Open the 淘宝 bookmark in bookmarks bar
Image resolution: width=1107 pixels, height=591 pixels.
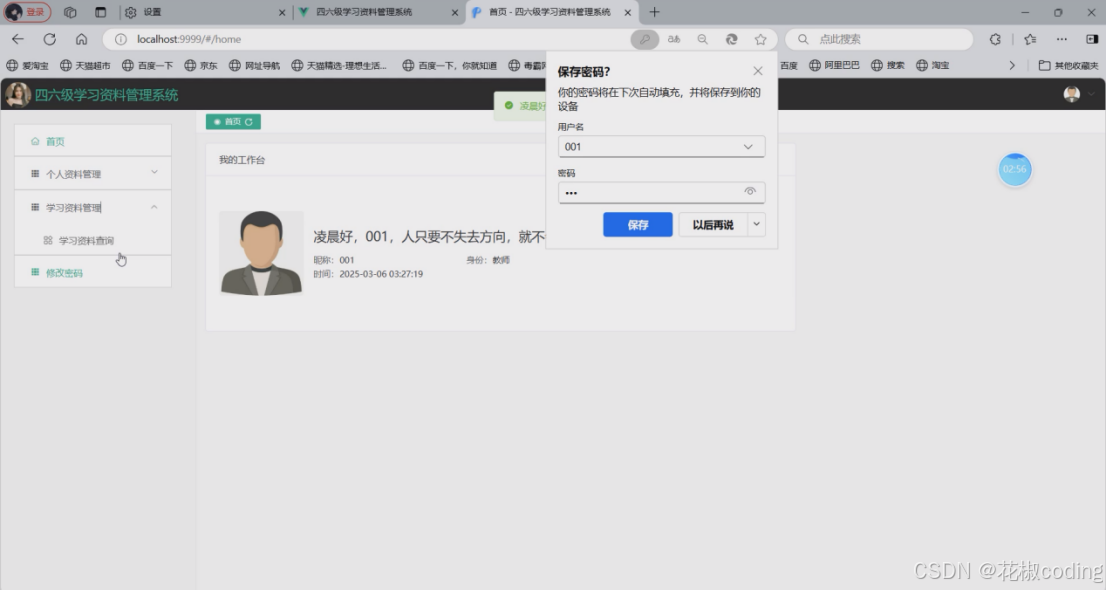tap(932, 64)
